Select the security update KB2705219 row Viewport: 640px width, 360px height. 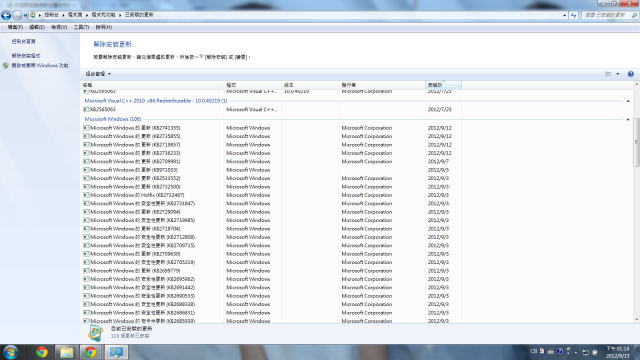pos(271,262)
